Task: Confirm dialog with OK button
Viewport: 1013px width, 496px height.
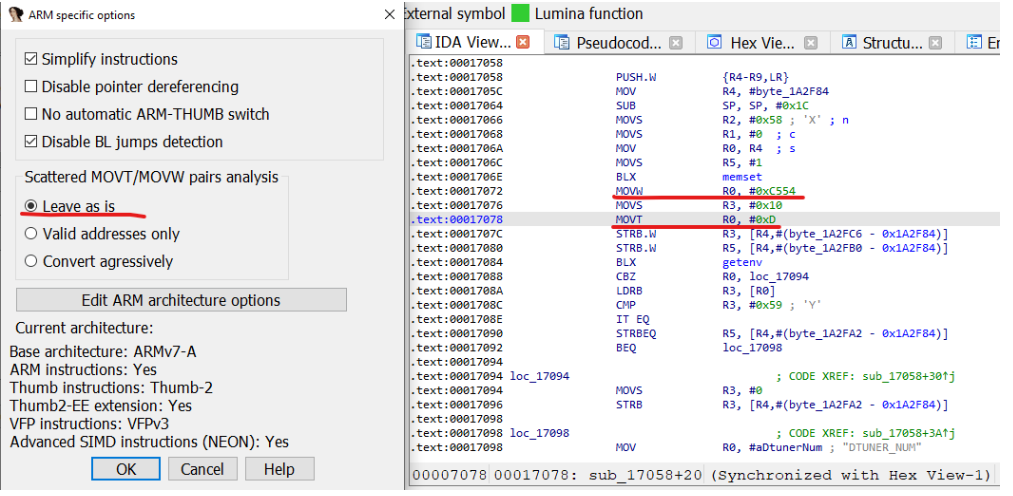Action: pos(126,469)
